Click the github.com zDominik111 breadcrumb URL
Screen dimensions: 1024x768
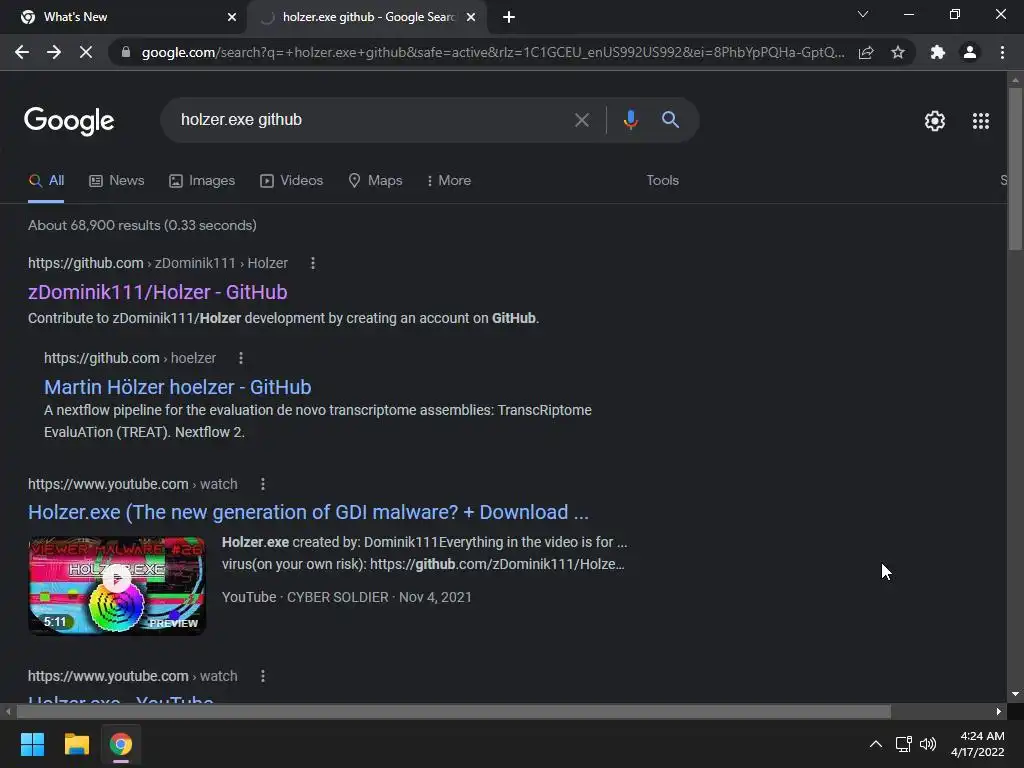tap(158, 263)
